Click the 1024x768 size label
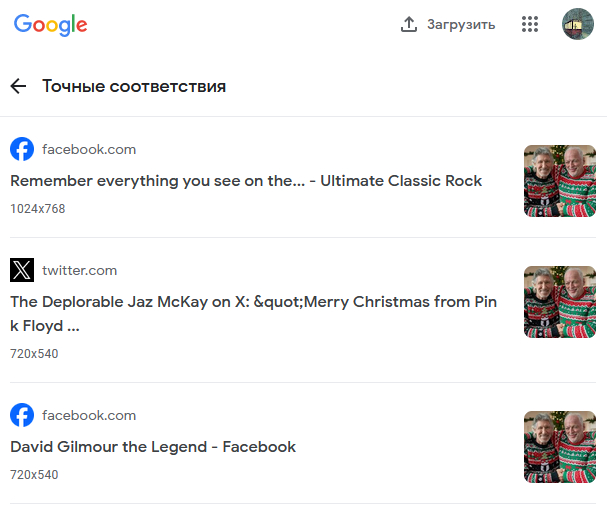The image size is (607, 521). click(x=38, y=209)
